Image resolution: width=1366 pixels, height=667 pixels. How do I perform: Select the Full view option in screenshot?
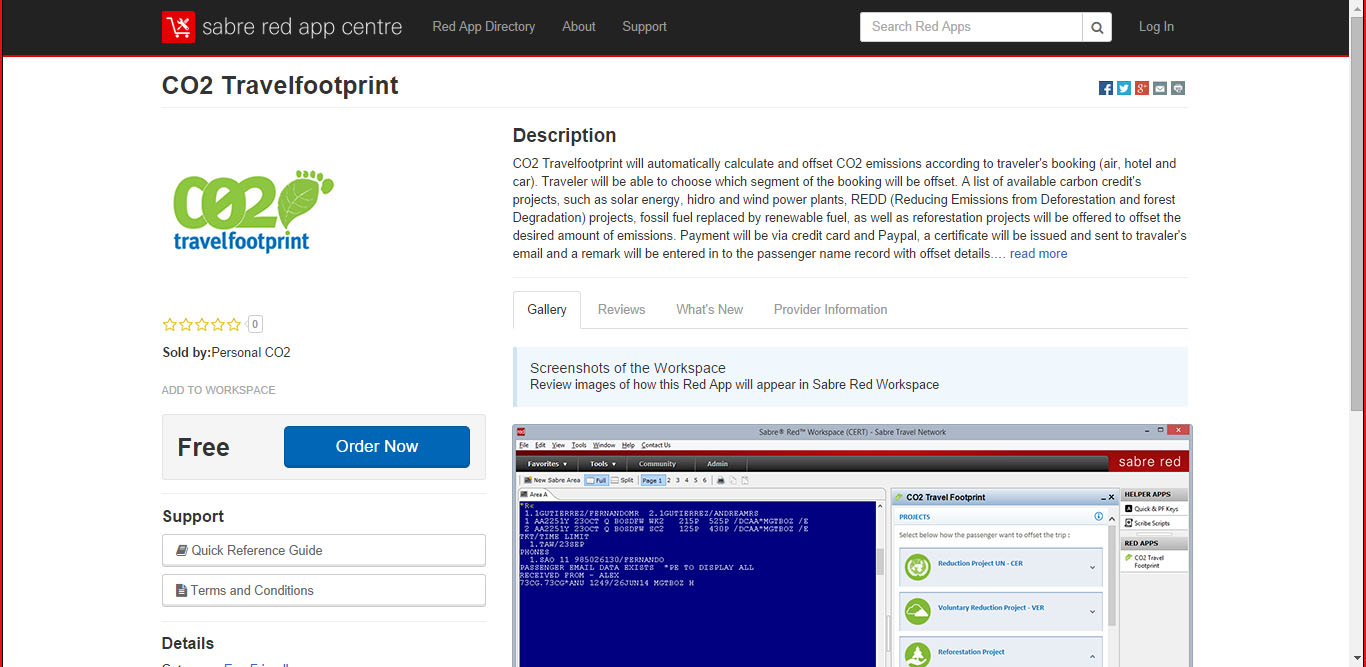click(596, 480)
